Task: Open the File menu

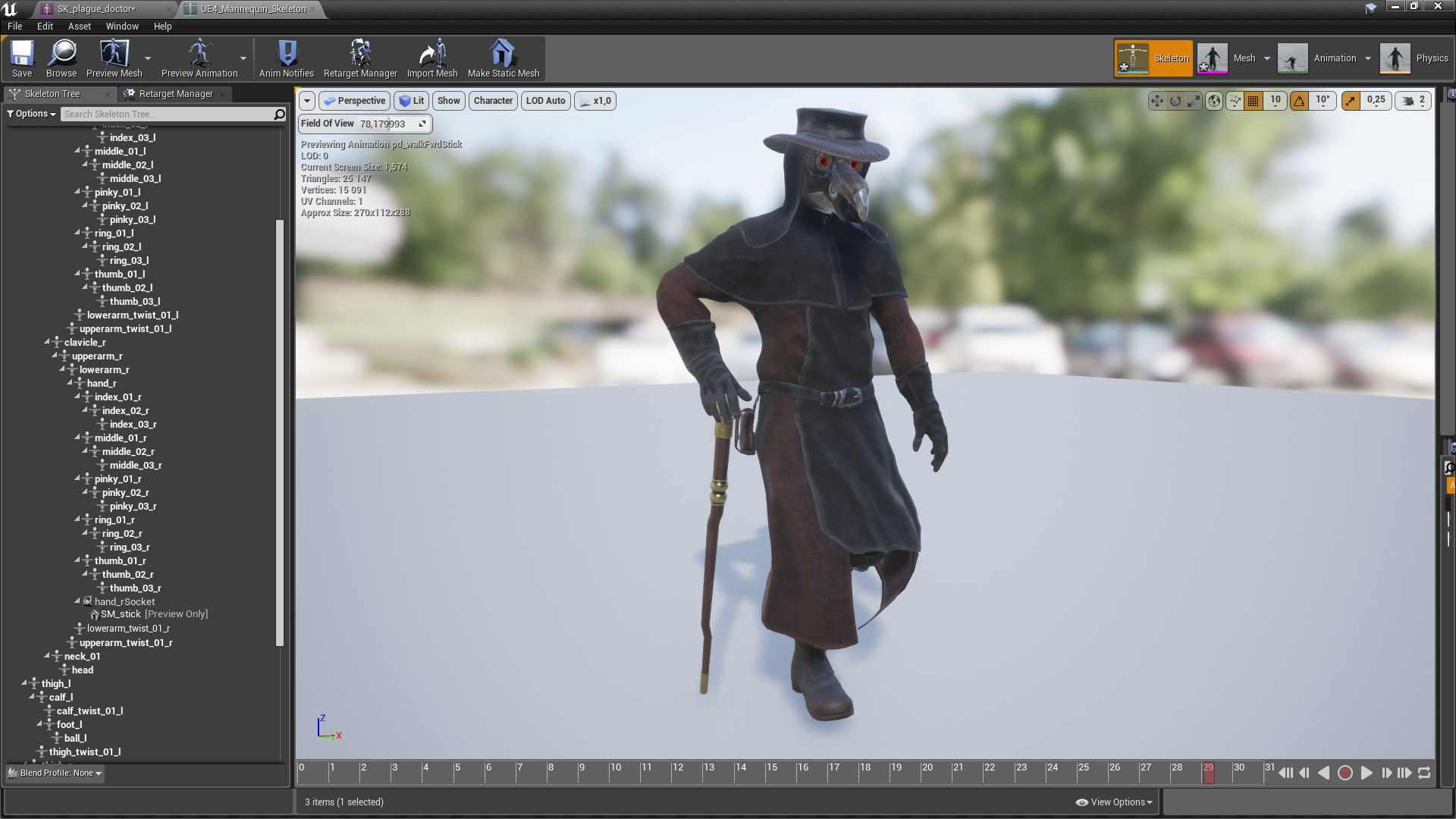Action: 14,27
